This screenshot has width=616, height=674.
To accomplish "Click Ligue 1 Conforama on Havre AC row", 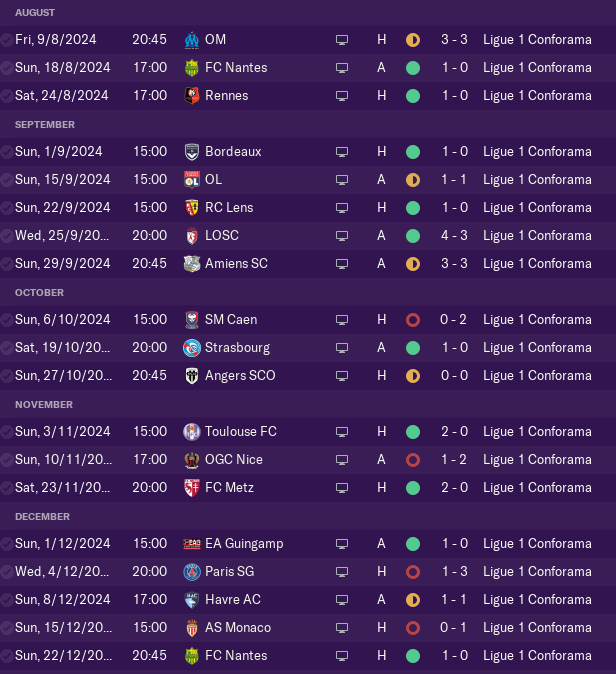I will click(537, 600).
